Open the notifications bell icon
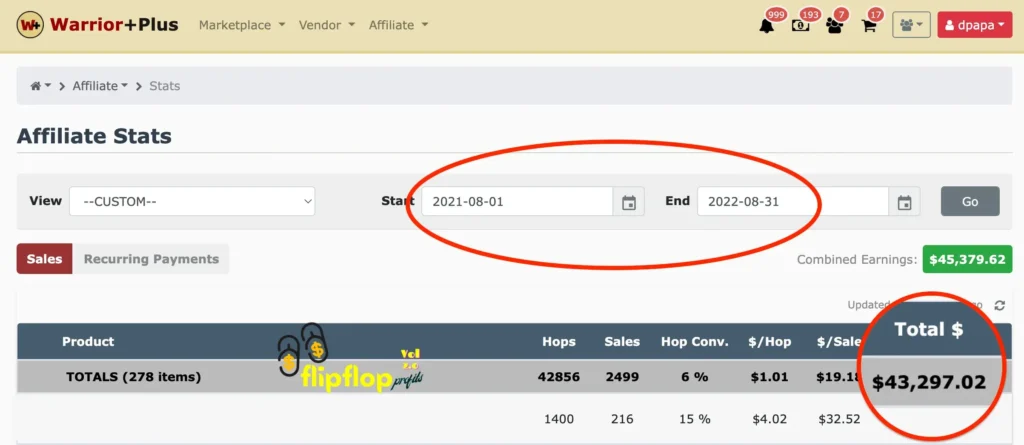Screen dimensions: 1024x445 [767, 26]
